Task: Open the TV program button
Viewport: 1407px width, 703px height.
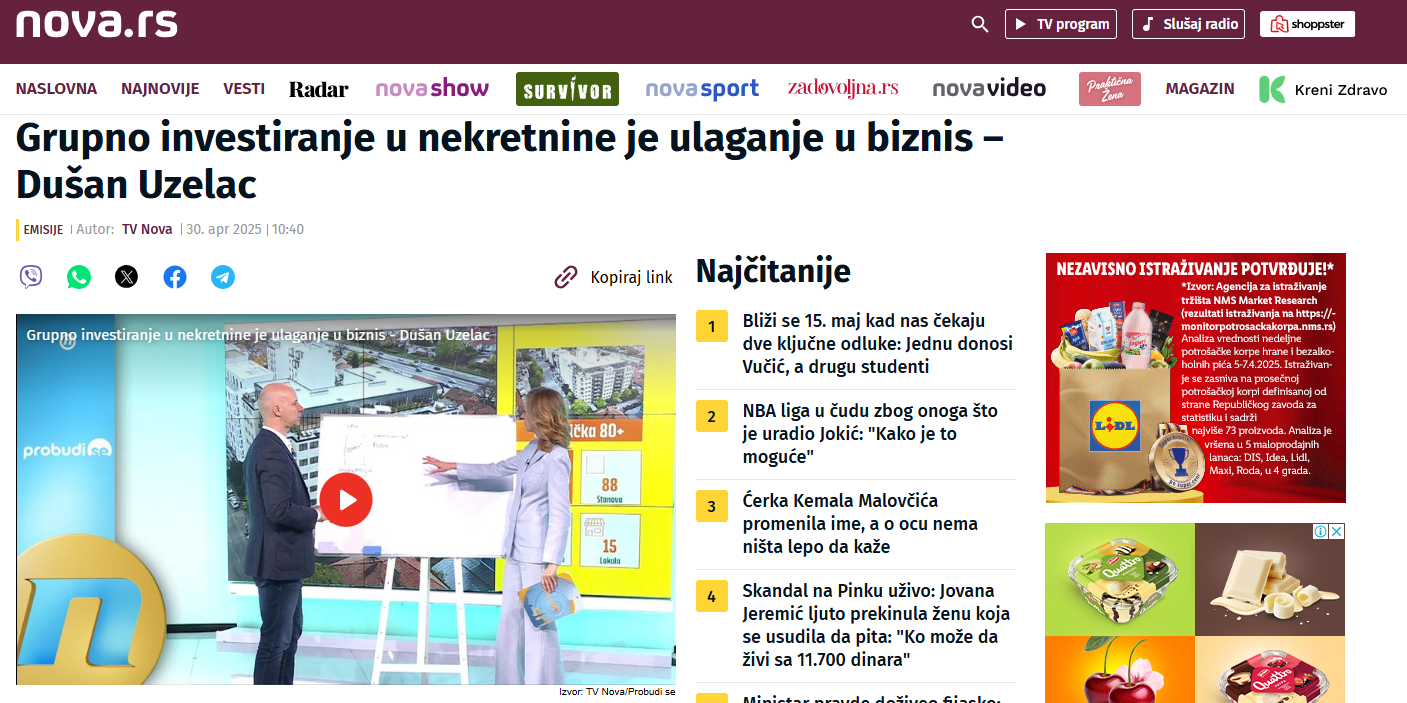Action: coord(1061,24)
